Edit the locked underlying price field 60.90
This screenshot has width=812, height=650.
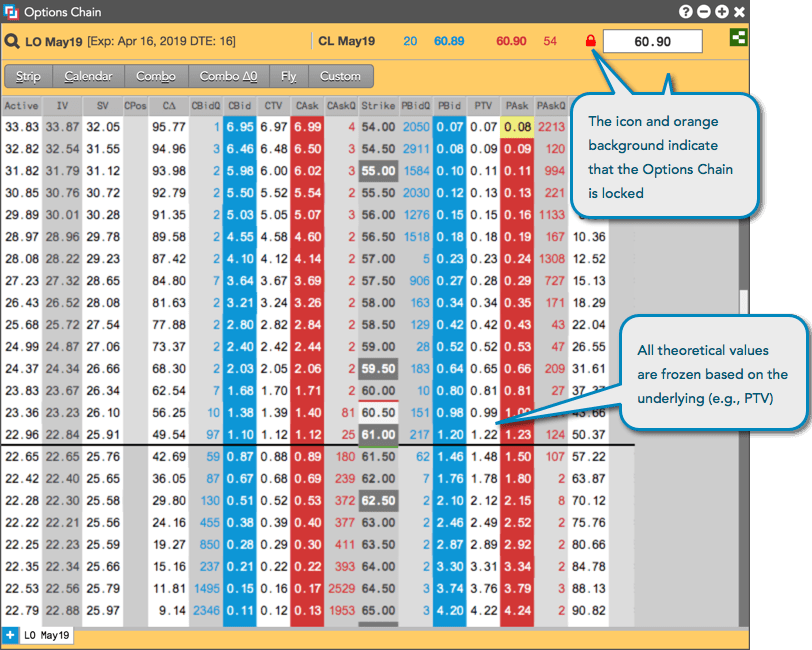(x=652, y=41)
